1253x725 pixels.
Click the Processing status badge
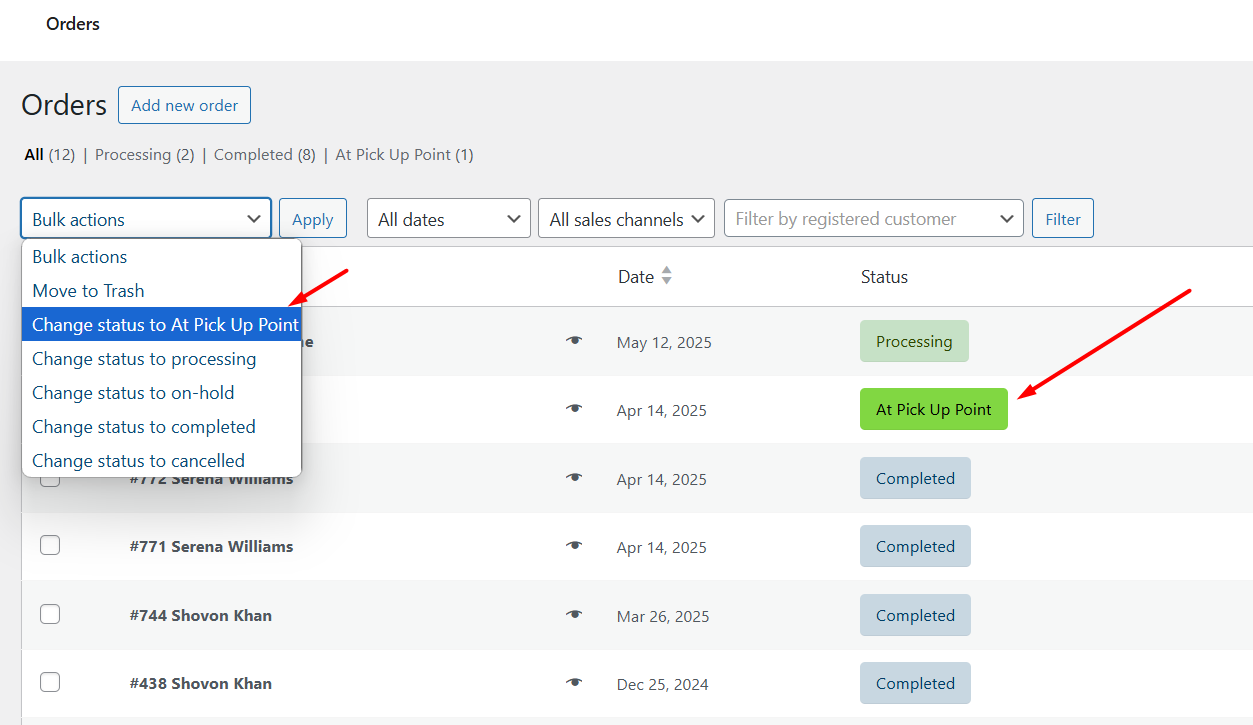(x=914, y=341)
